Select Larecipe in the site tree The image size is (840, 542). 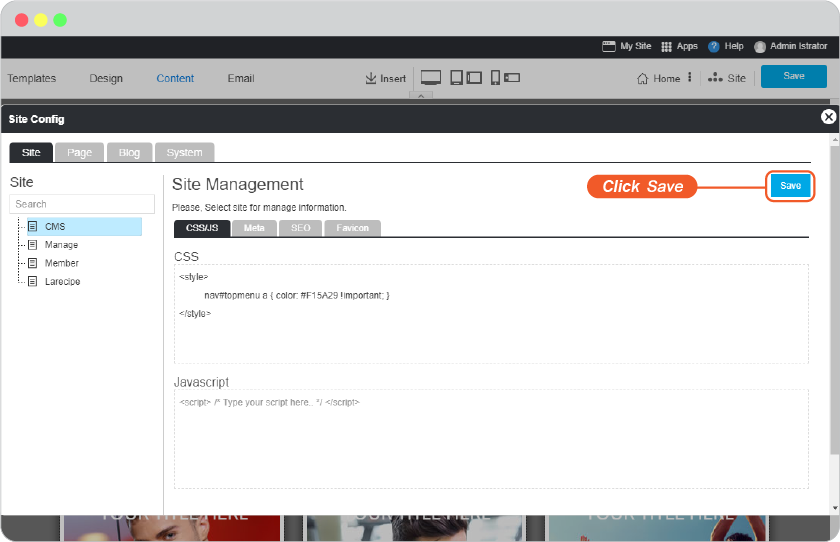[x=63, y=281]
